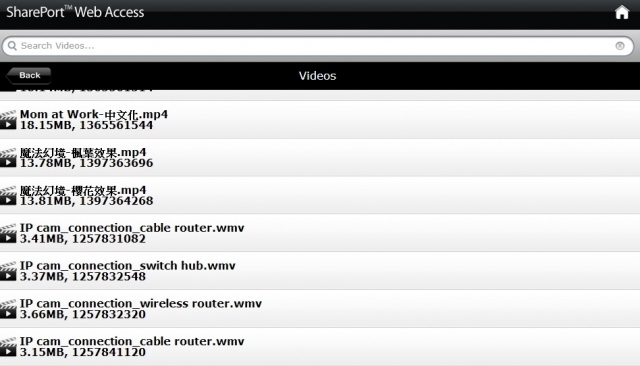Viewport: 640px width, 366px height.
Task: Open IP cam_connection_wireless router.wmv
Action: (141, 304)
